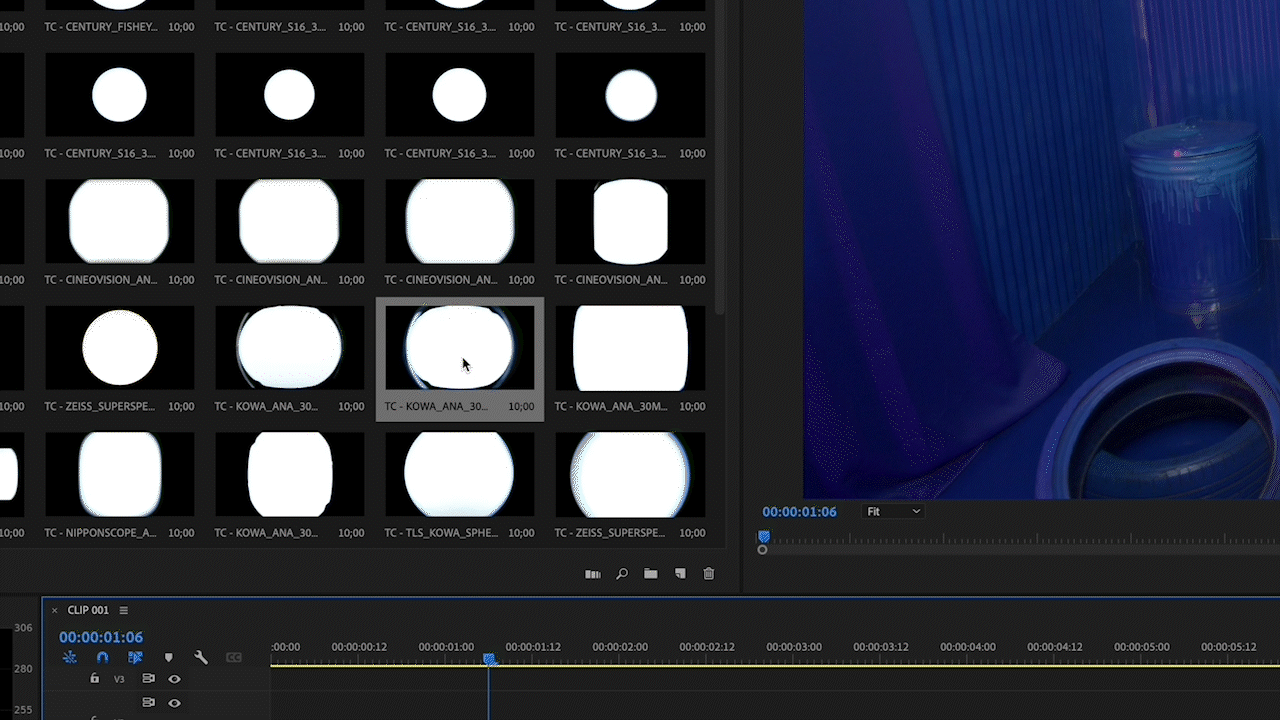Select the TC - TLS_KOWA_SPHE thumbnail
Image resolution: width=1280 pixels, height=720 pixels.
(459, 475)
